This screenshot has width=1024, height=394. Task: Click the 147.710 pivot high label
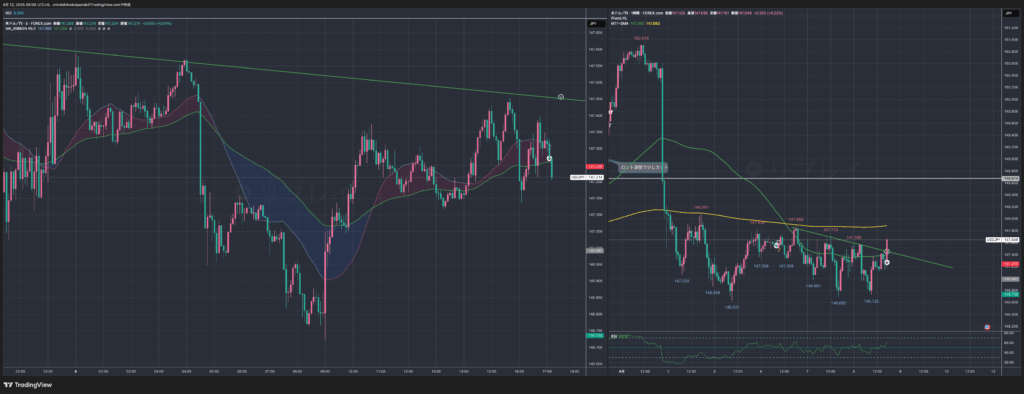pos(831,230)
